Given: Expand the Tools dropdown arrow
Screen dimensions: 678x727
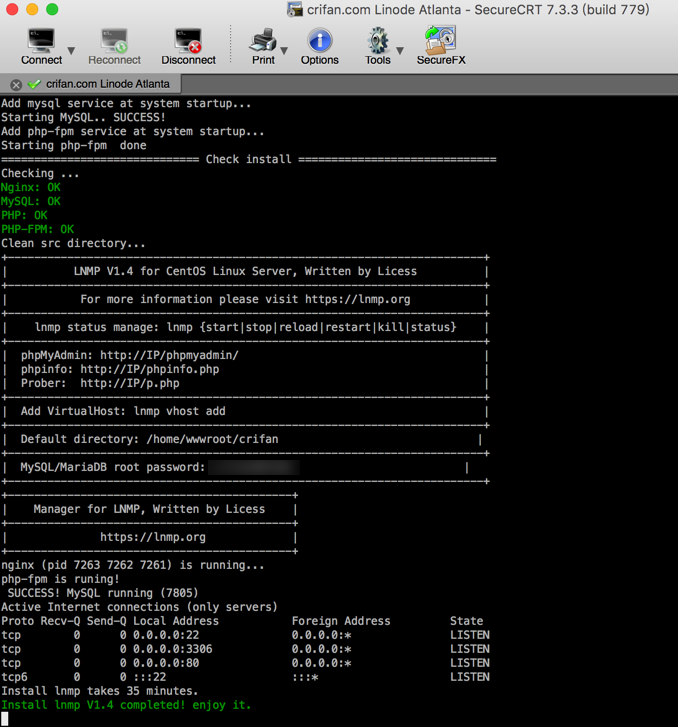Looking at the screenshot, I should [400, 50].
